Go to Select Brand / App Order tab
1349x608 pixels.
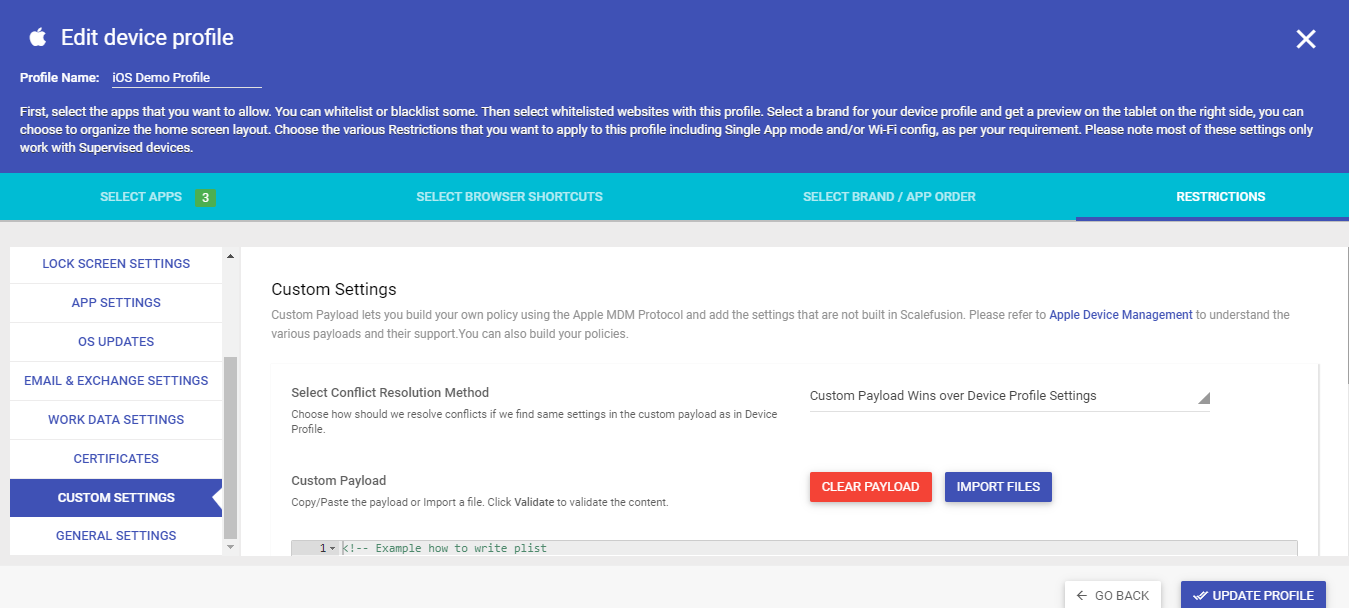pyautogui.click(x=889, y=197)
